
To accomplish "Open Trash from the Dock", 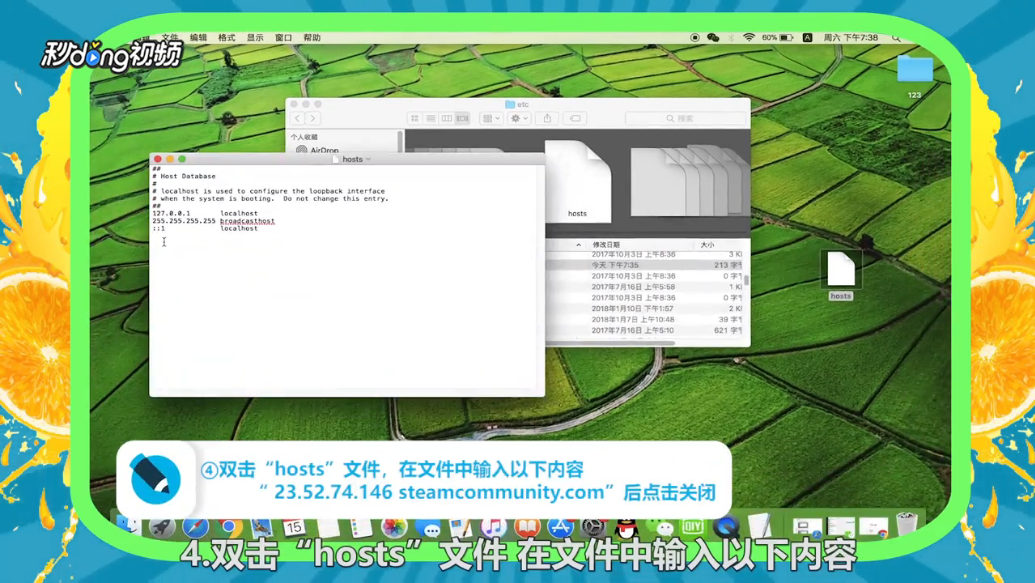I will pyautogui.click(x=907, y=526).
